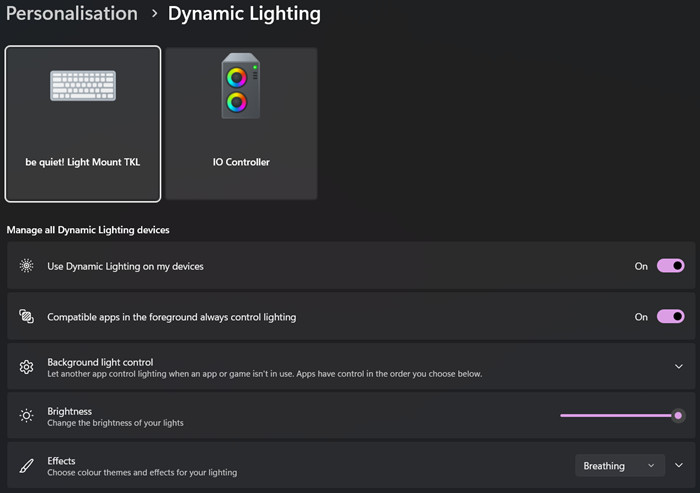The height and width of the screenshot is (493, 700).
Task: Click the Dynamic Lighting page title
Action: tap(244, 13)
